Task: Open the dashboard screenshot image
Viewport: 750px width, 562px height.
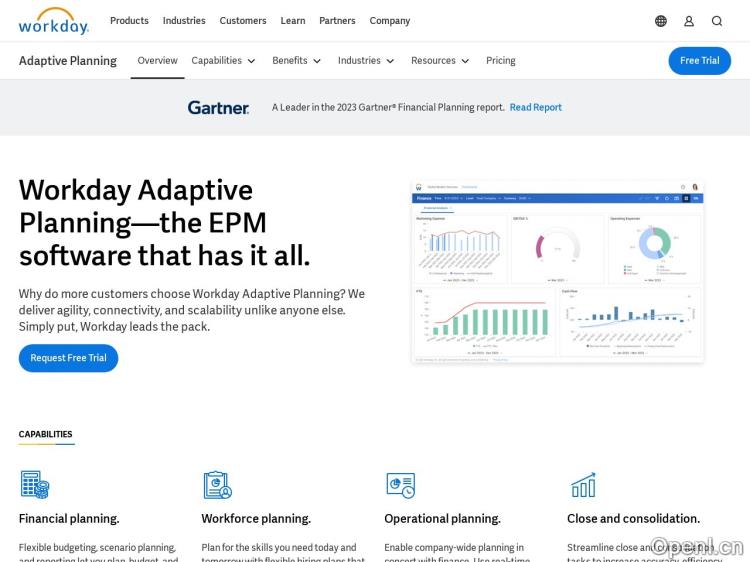Action: tap(557, 272)
